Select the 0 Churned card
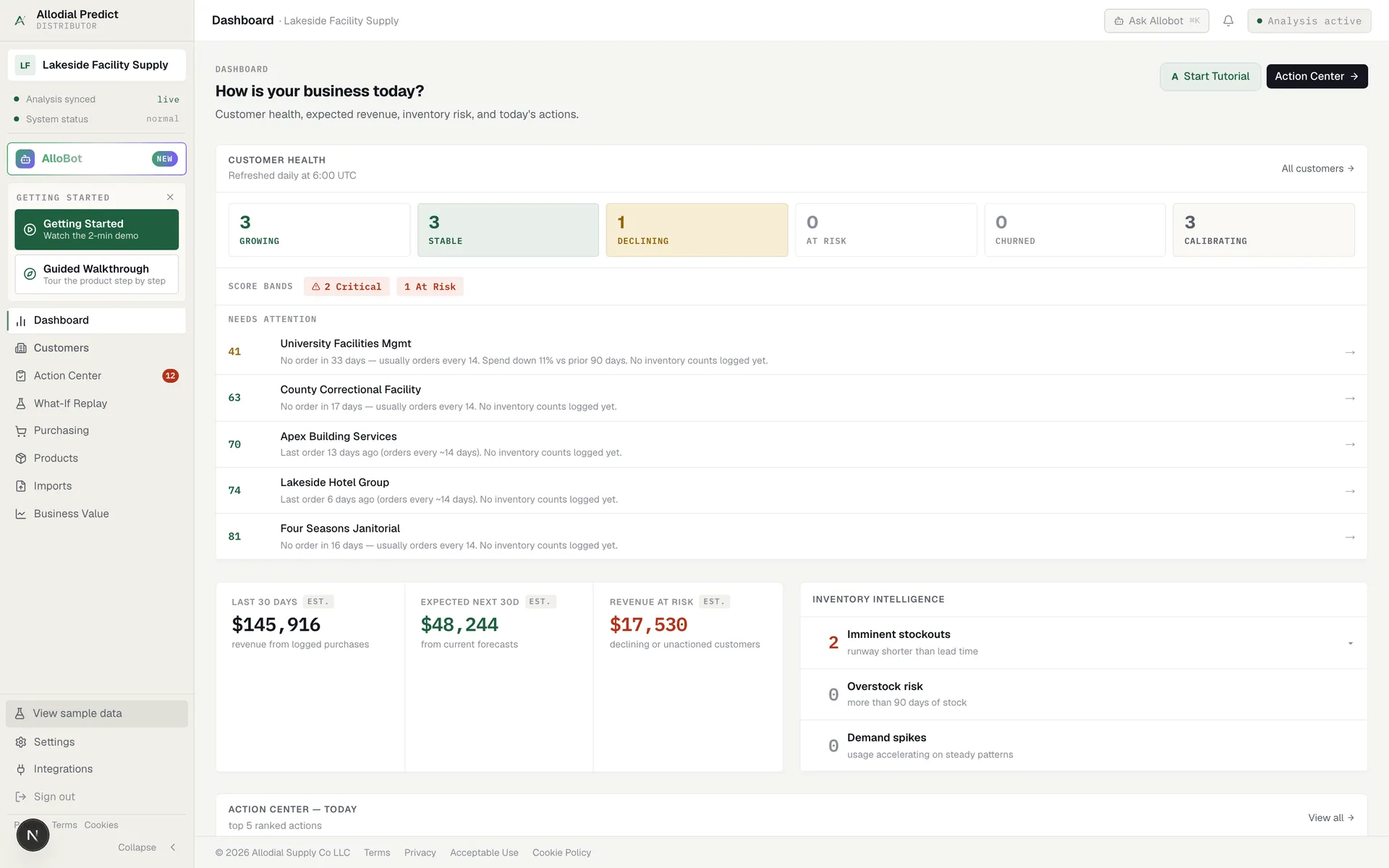The height and width of the screenshot is (868, 1389). [x=1075, y=230]
